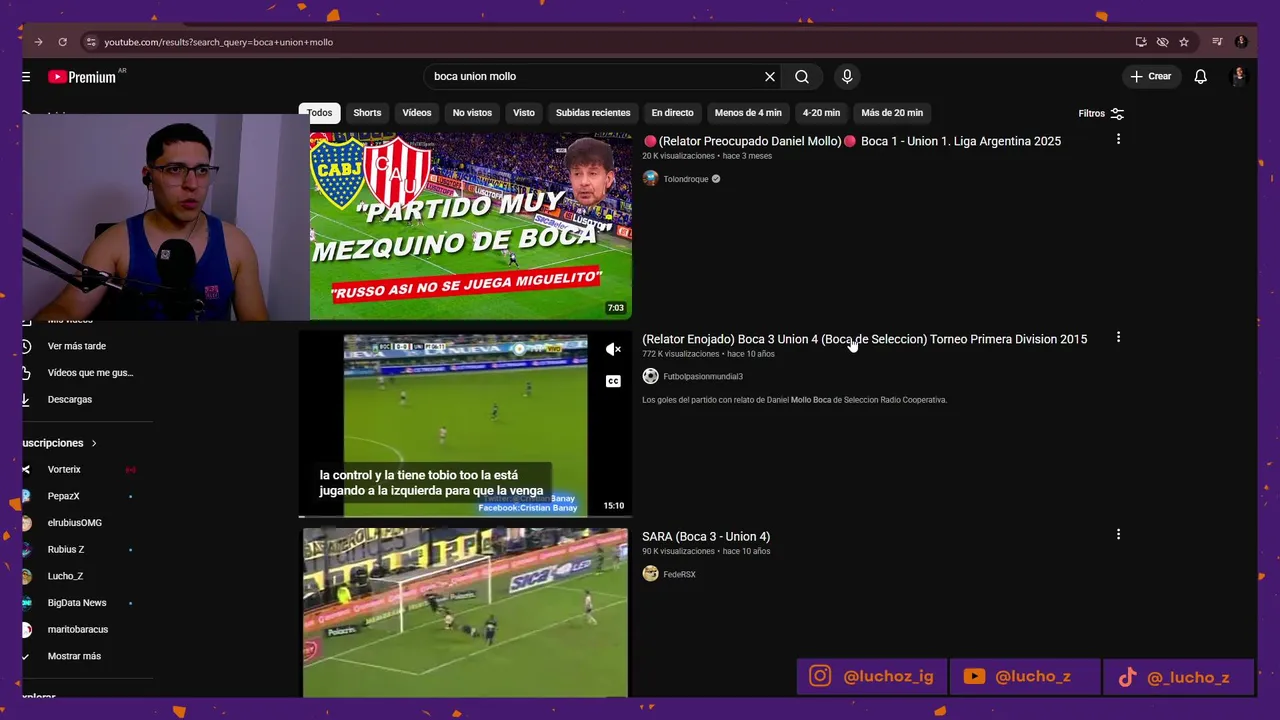
Task: Open the site info icon in the address bar
Action: pyautogui.click(x=91, y=42)
